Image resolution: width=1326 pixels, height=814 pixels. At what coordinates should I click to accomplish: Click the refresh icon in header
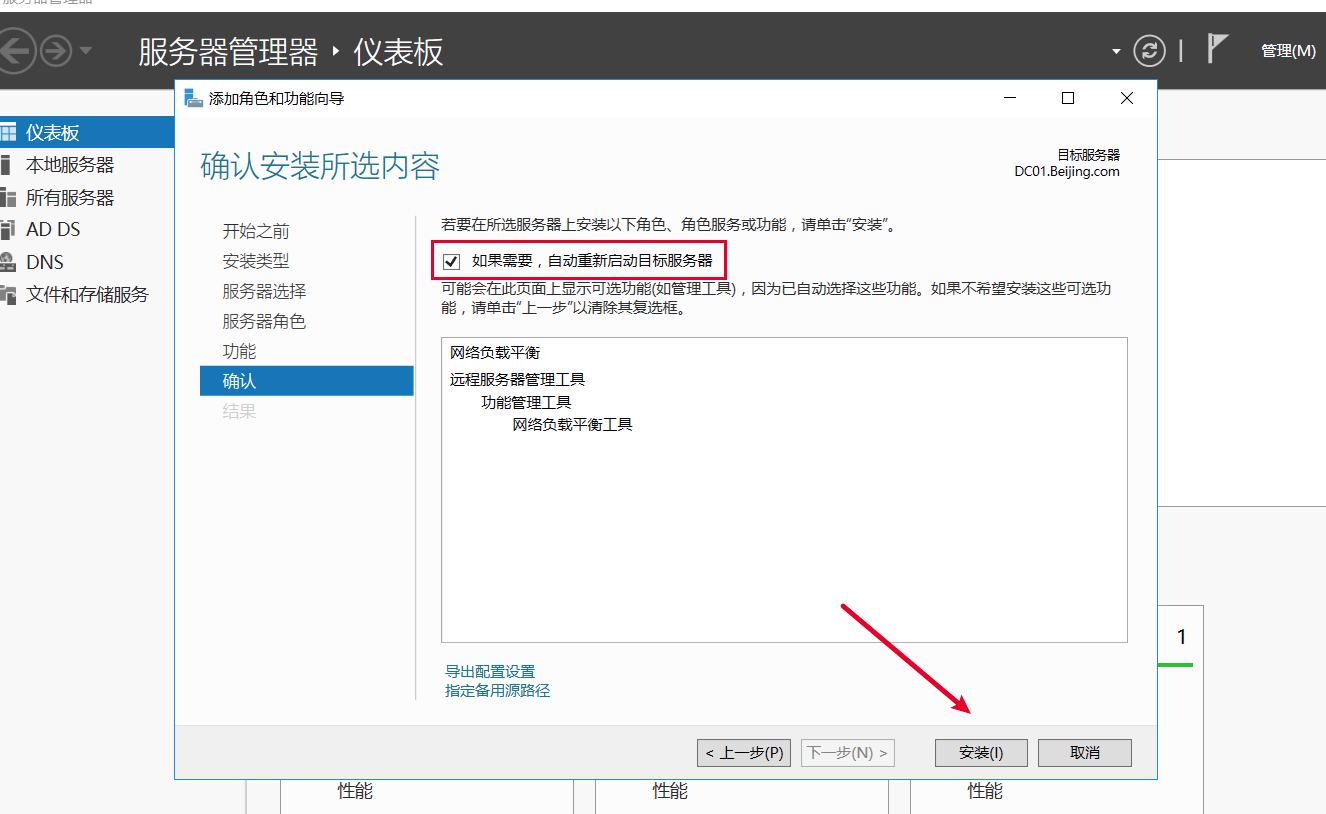tap(1149, 51)
